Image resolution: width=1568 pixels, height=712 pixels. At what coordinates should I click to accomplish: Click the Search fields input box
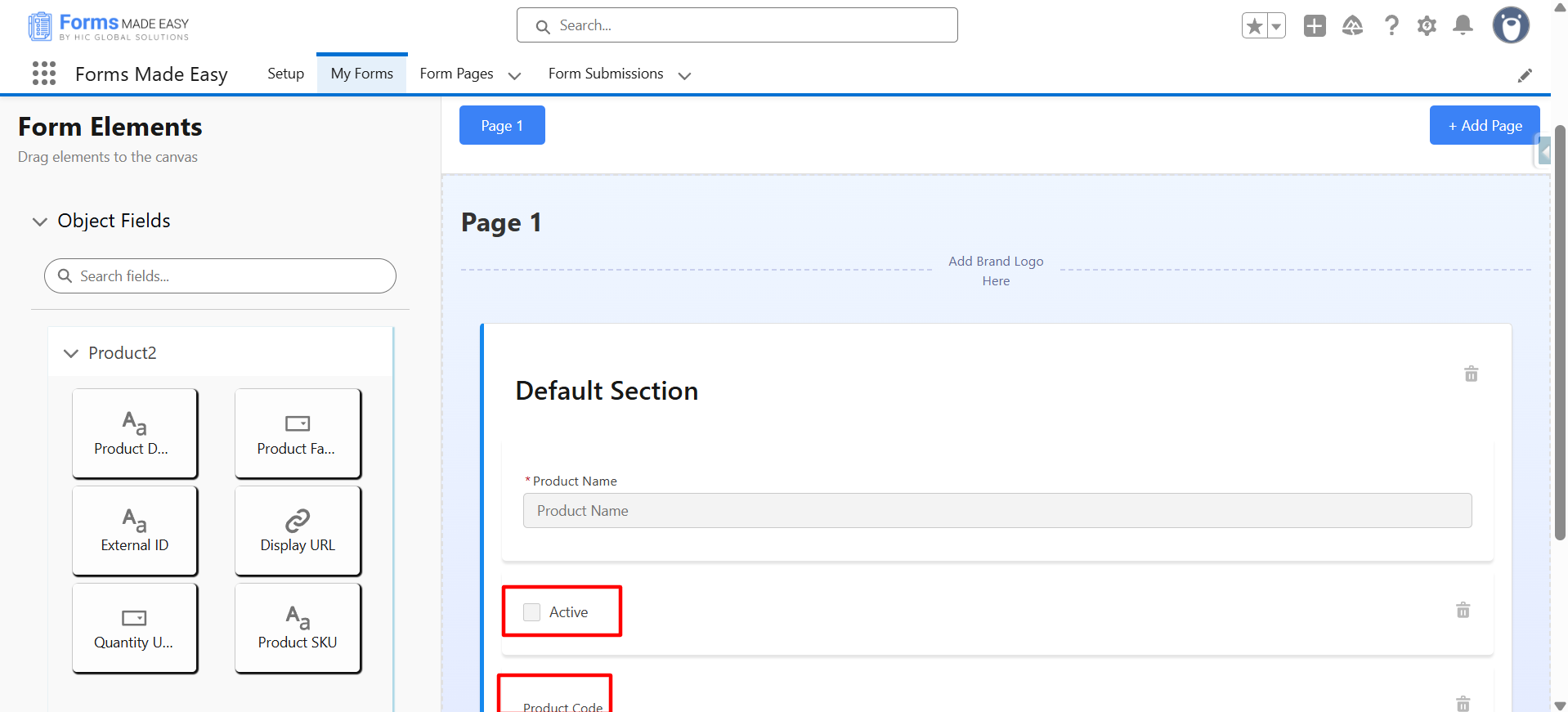[229, 276]
